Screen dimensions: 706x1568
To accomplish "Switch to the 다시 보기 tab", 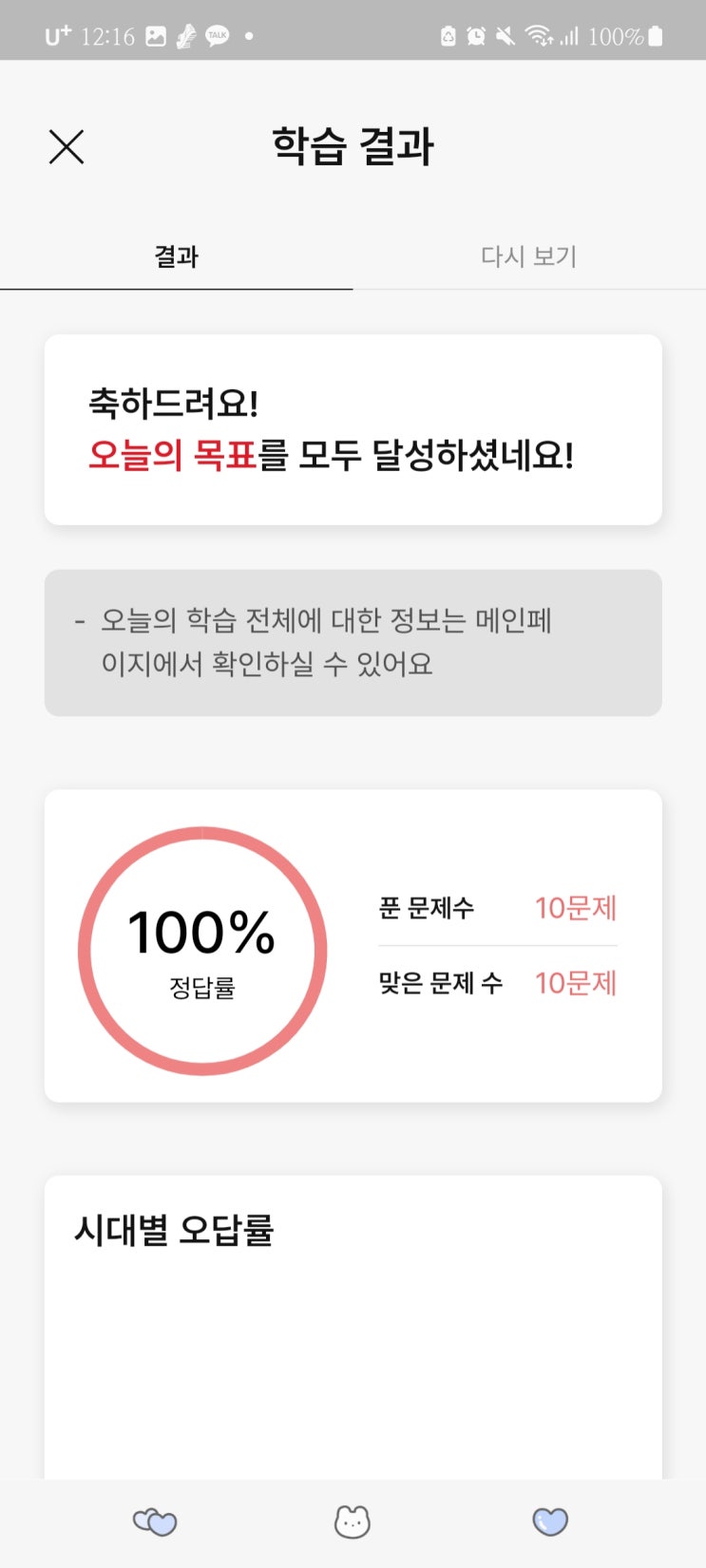I will (x=529, y=256).
